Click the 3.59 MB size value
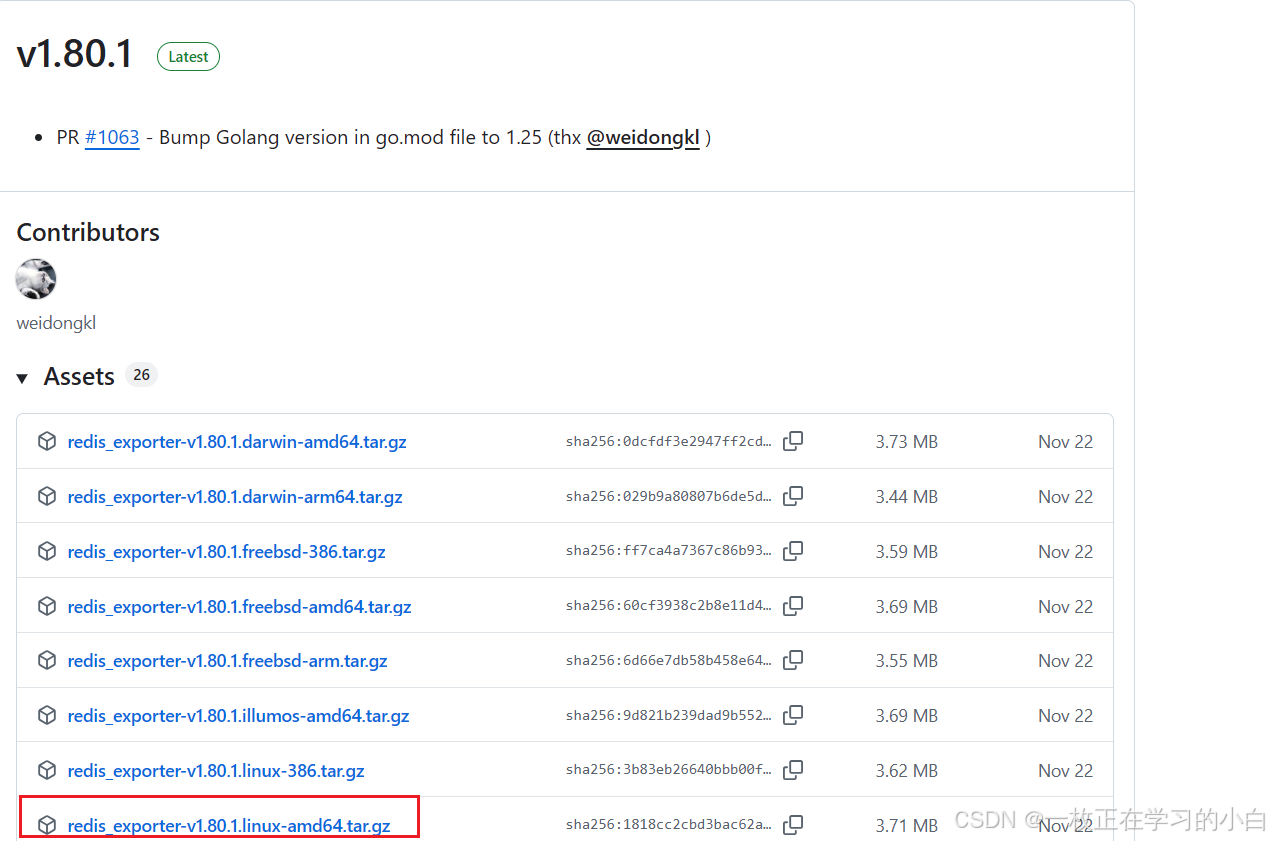 906,551
